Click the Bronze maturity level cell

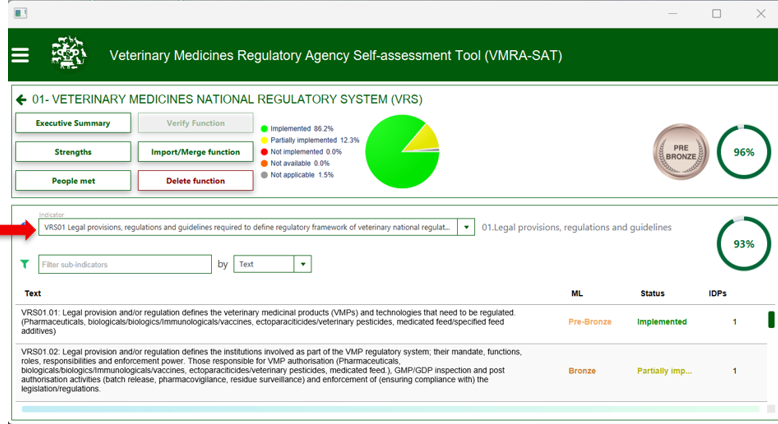[x=582, y=371]
